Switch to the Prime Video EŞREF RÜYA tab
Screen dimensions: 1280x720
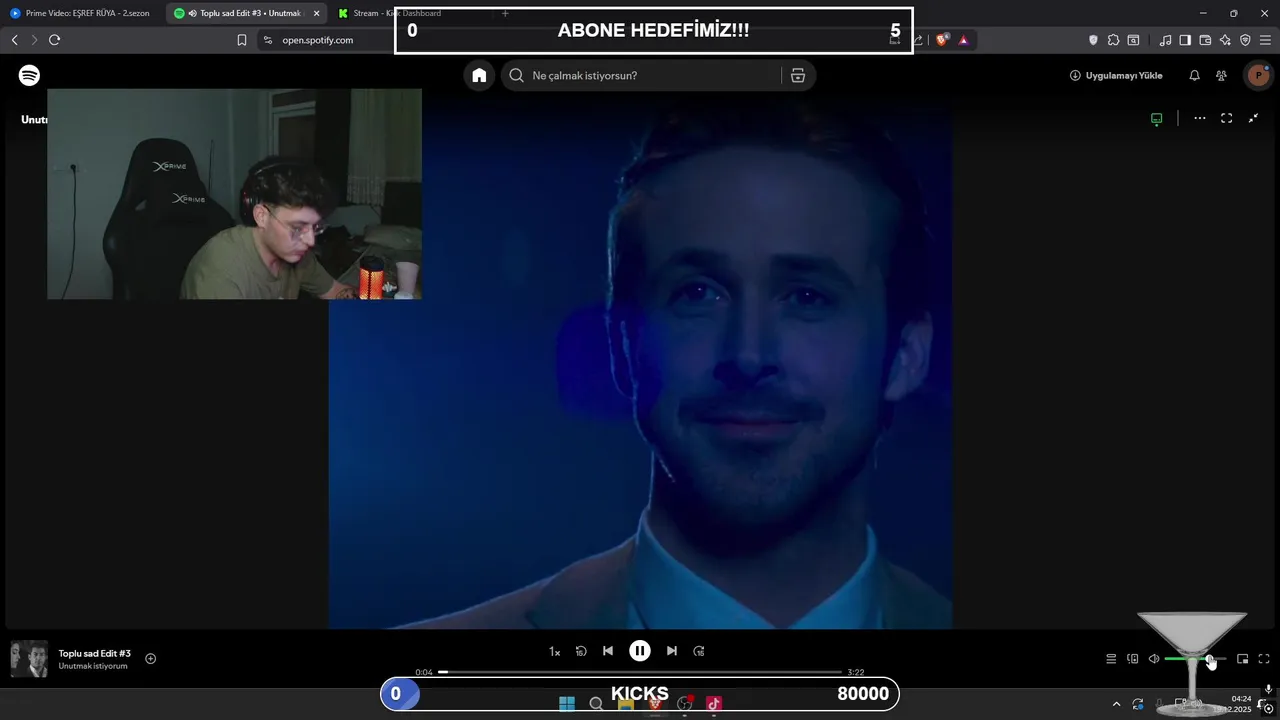(82, 13)
